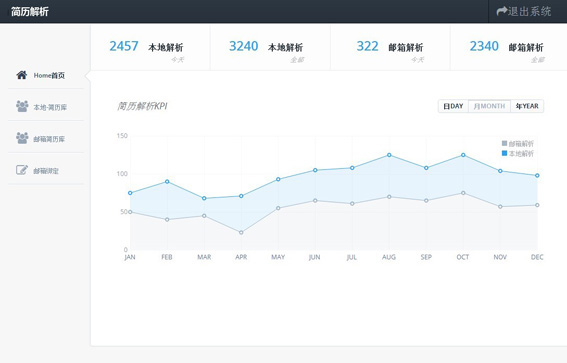This screenshot has height=363, width=567.
Task: Select the blue 本地解析 point for APR
Action: point(241,196)
